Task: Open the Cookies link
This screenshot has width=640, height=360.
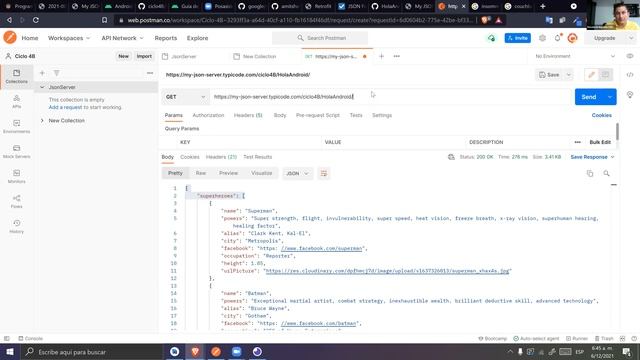Action: click(x=601, y=116)
